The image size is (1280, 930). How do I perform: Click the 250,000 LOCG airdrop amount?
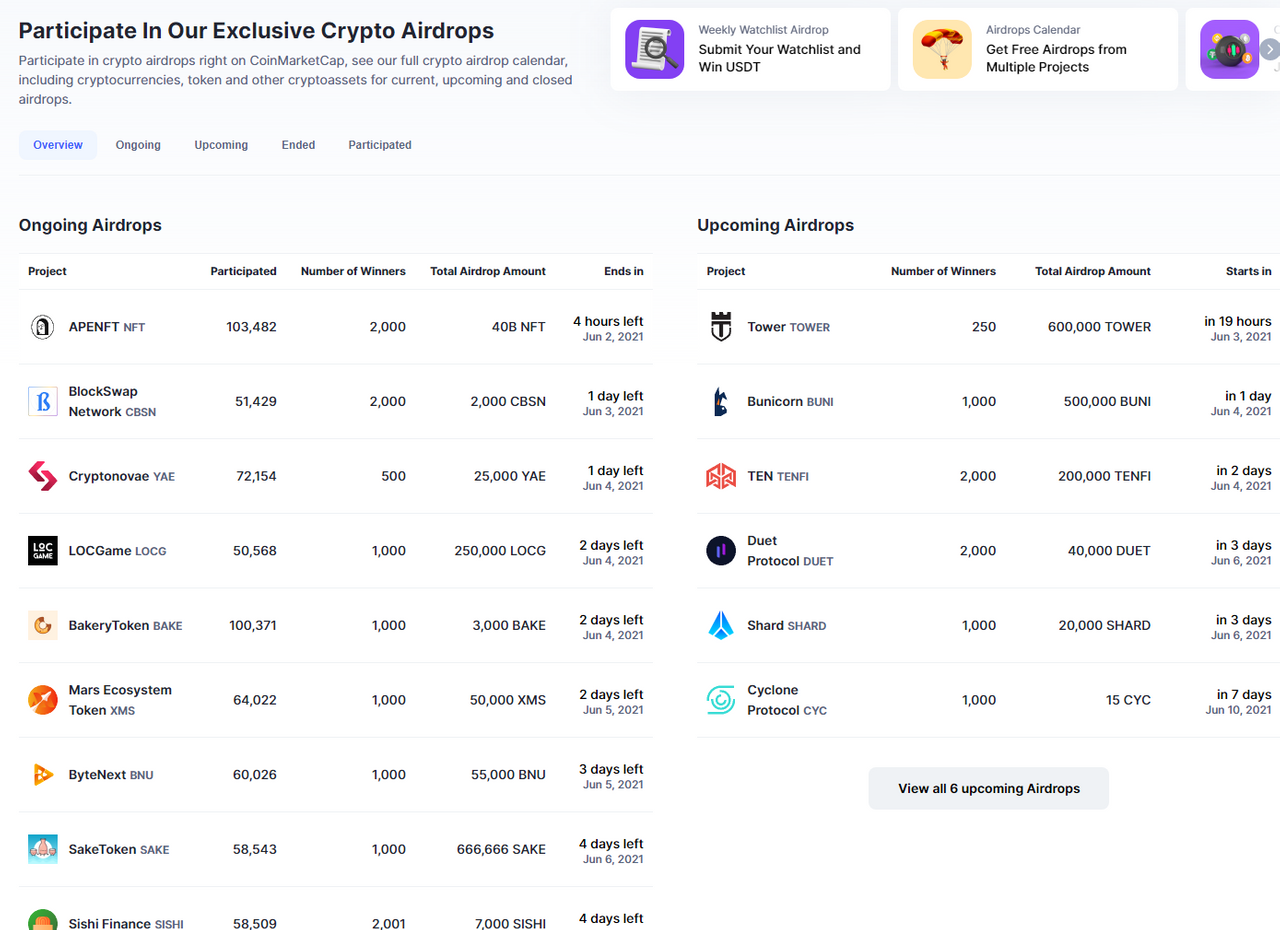pyautogui.click(x=500, y=551)
